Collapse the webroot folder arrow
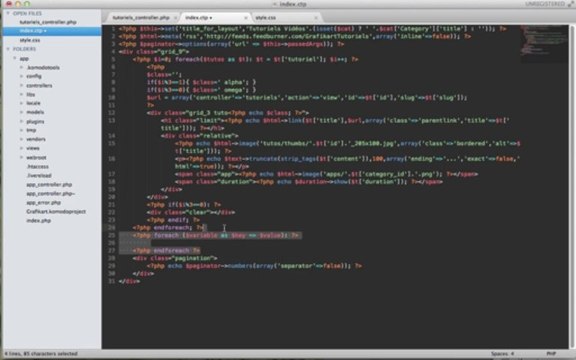 (22, 157)
